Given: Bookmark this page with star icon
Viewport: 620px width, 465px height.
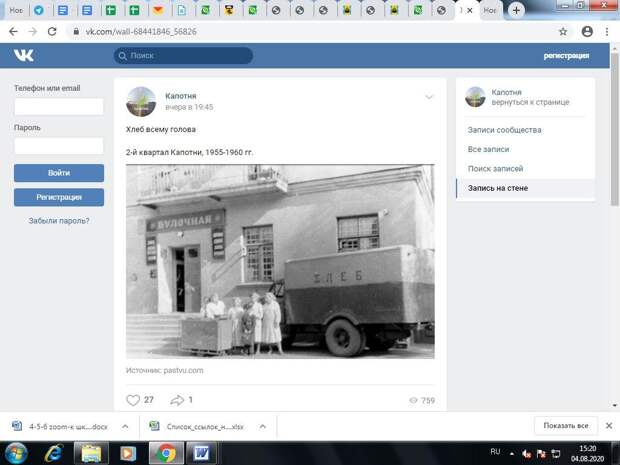Looking at the screenshot, I should tap(563, 32).
